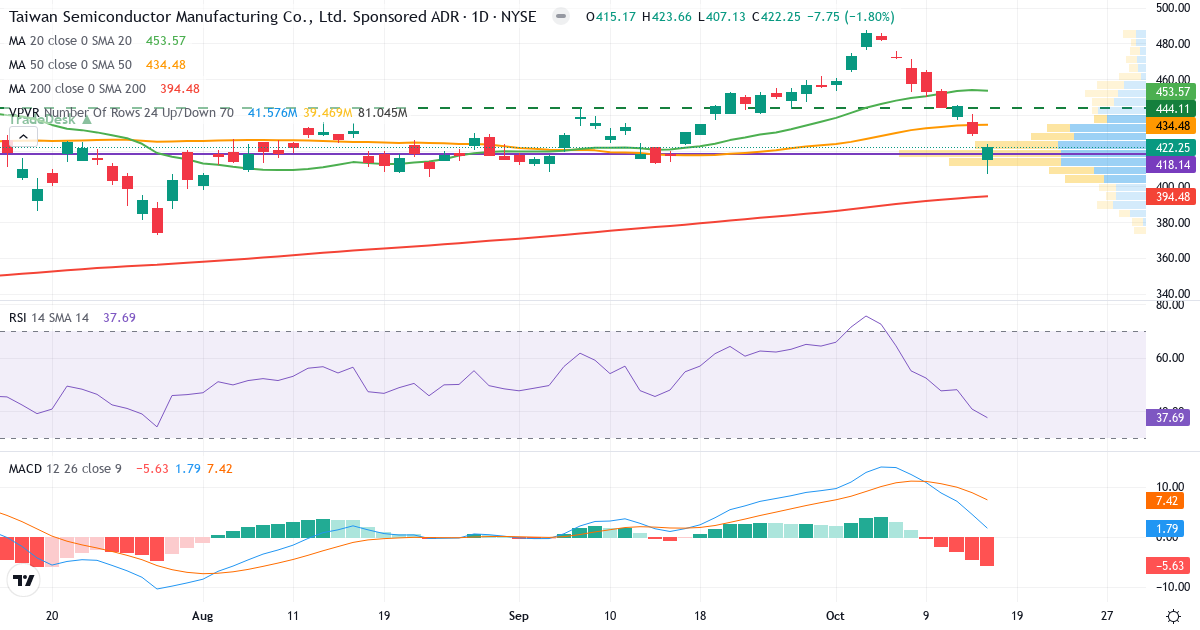Click the Sep label on time axis
1200x630 pixels.
[x=517, y=615]
